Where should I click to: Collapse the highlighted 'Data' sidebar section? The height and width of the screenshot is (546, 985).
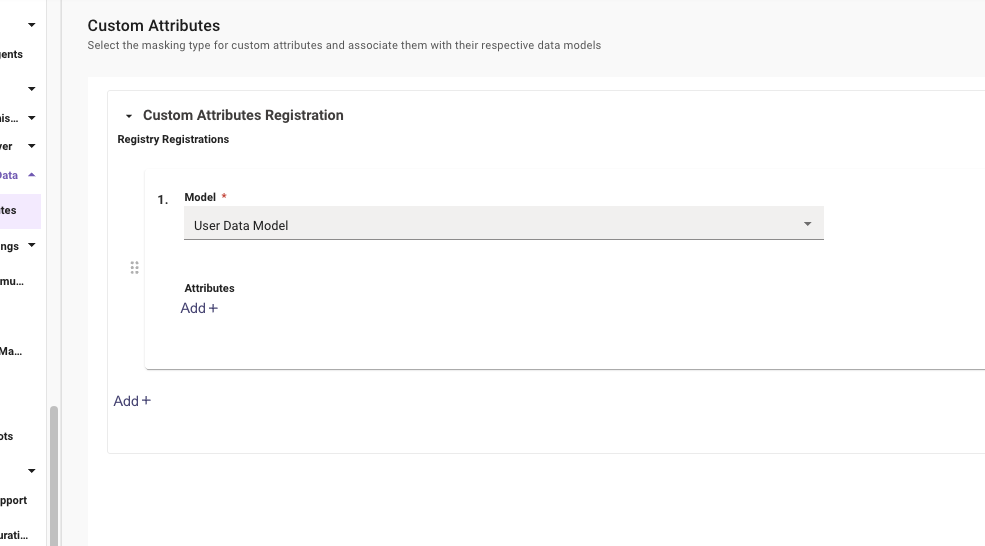point(32,175)
